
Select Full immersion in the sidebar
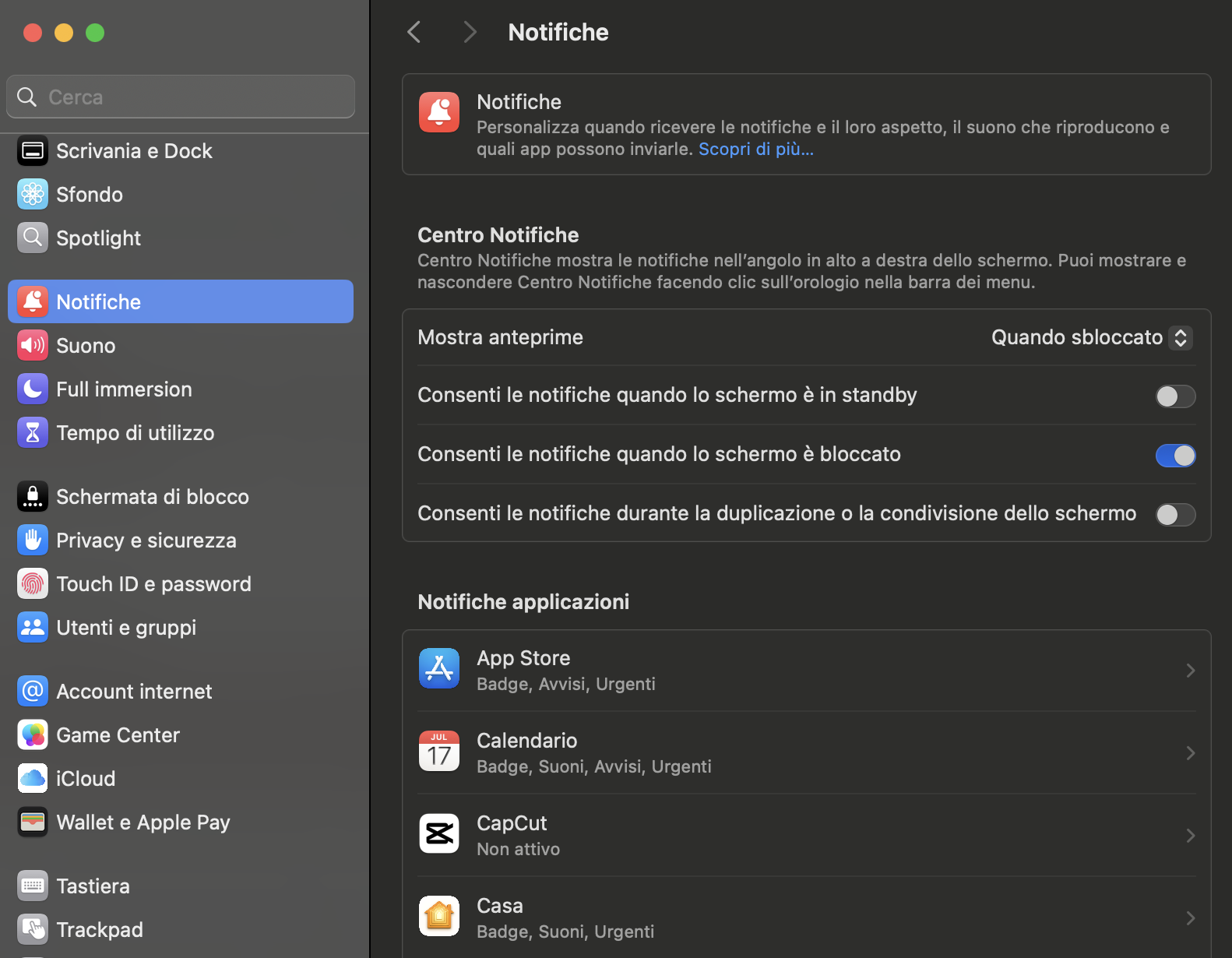click(x=181, y=389)
